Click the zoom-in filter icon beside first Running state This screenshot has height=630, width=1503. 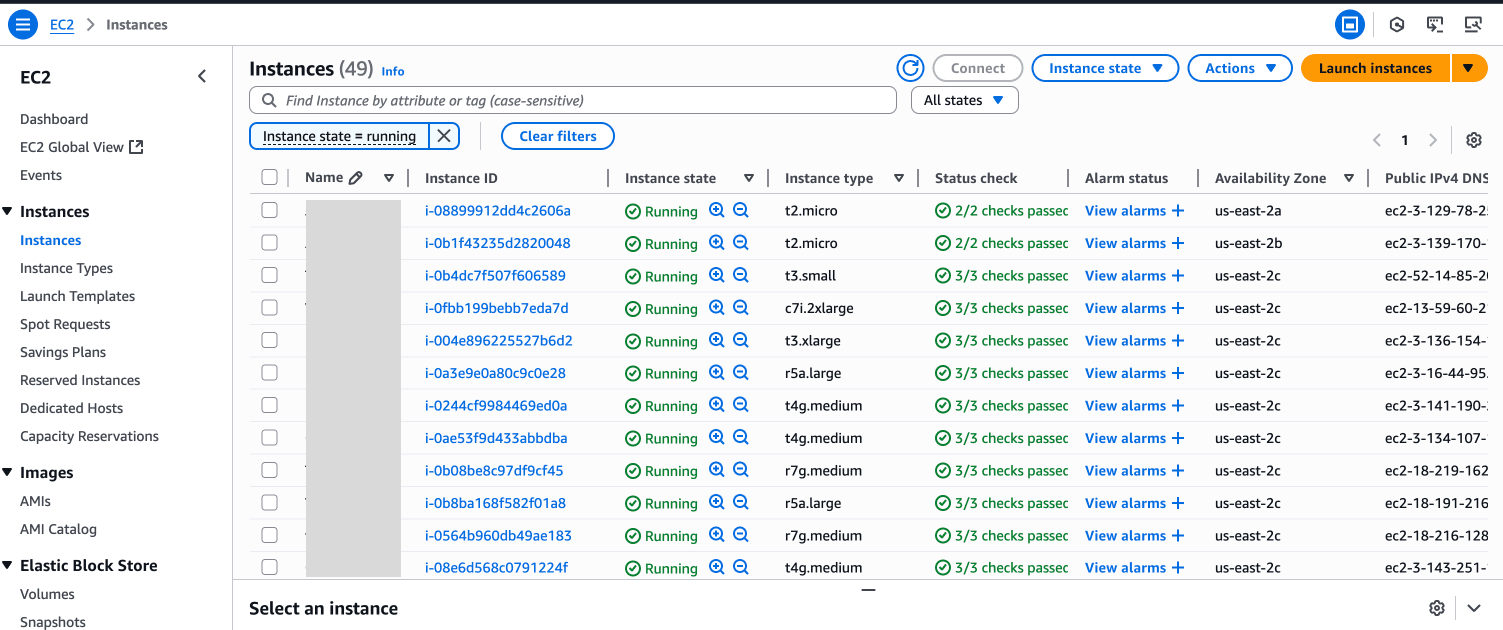click(x=717, y=210)
